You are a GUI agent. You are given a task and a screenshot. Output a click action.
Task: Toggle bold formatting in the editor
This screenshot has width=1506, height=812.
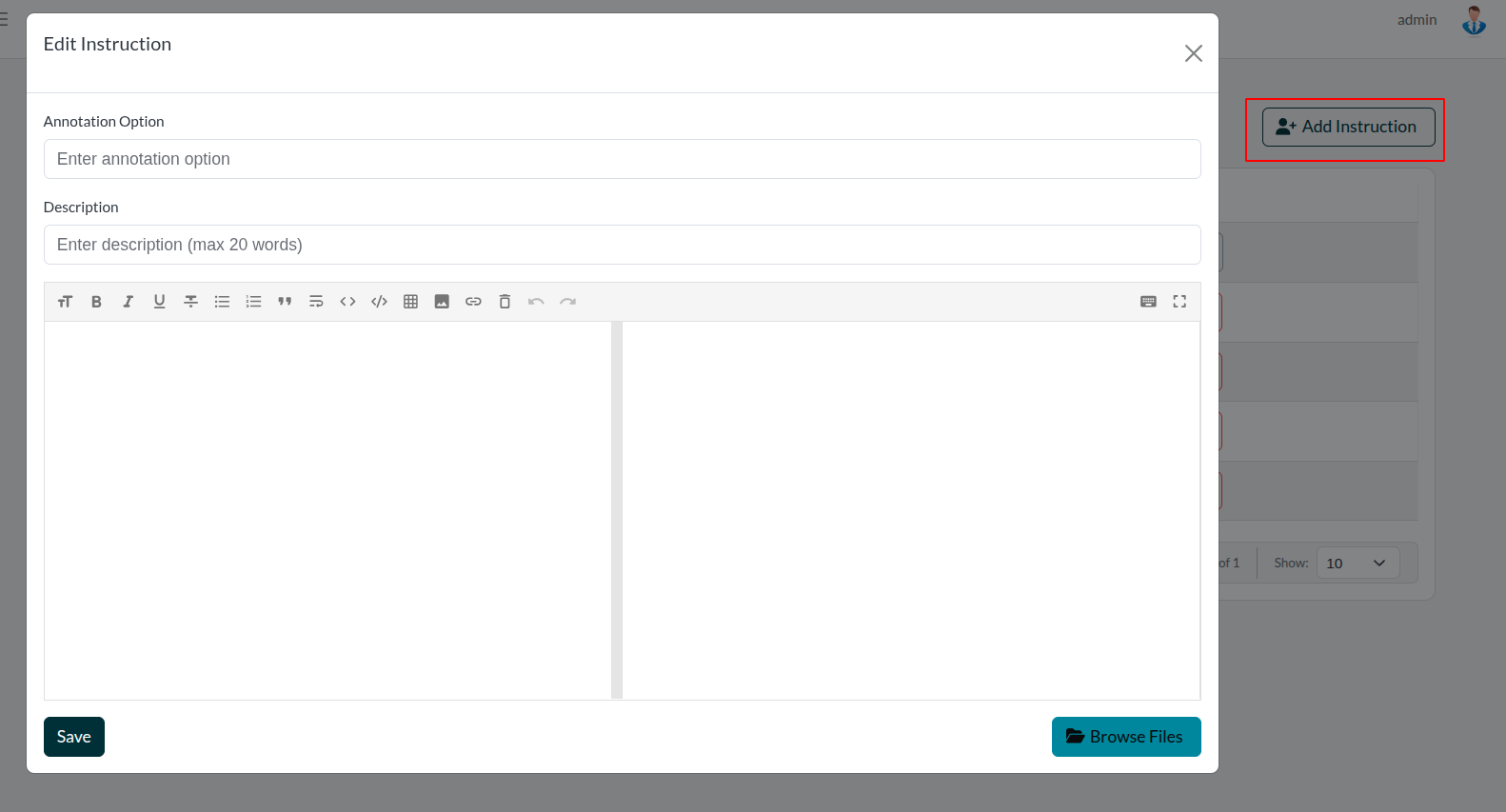pyautogui.click(x=96, y=302)
